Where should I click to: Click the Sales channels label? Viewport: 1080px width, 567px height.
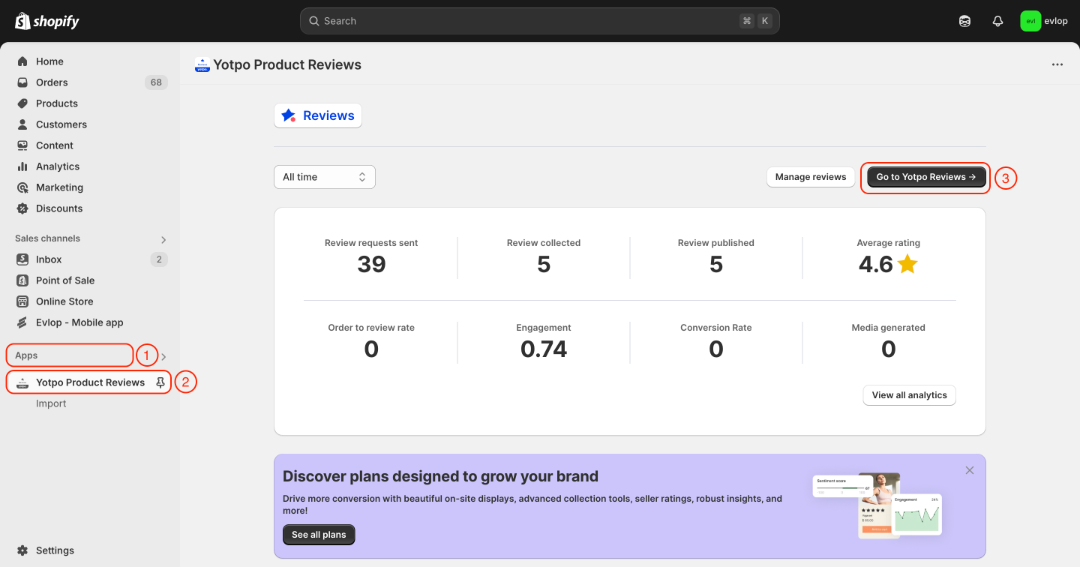coord(48,238)
